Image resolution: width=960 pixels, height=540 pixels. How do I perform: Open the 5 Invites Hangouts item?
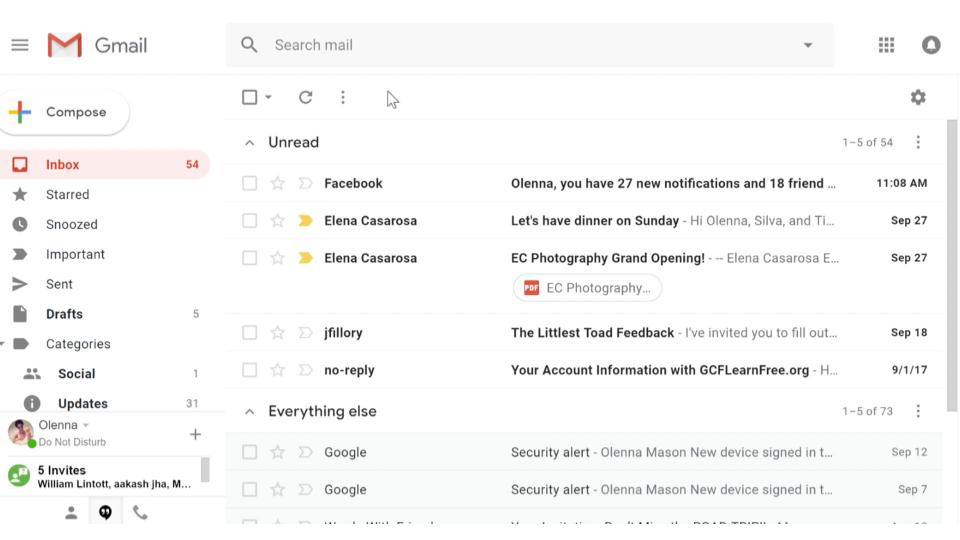tap(104, 476)
